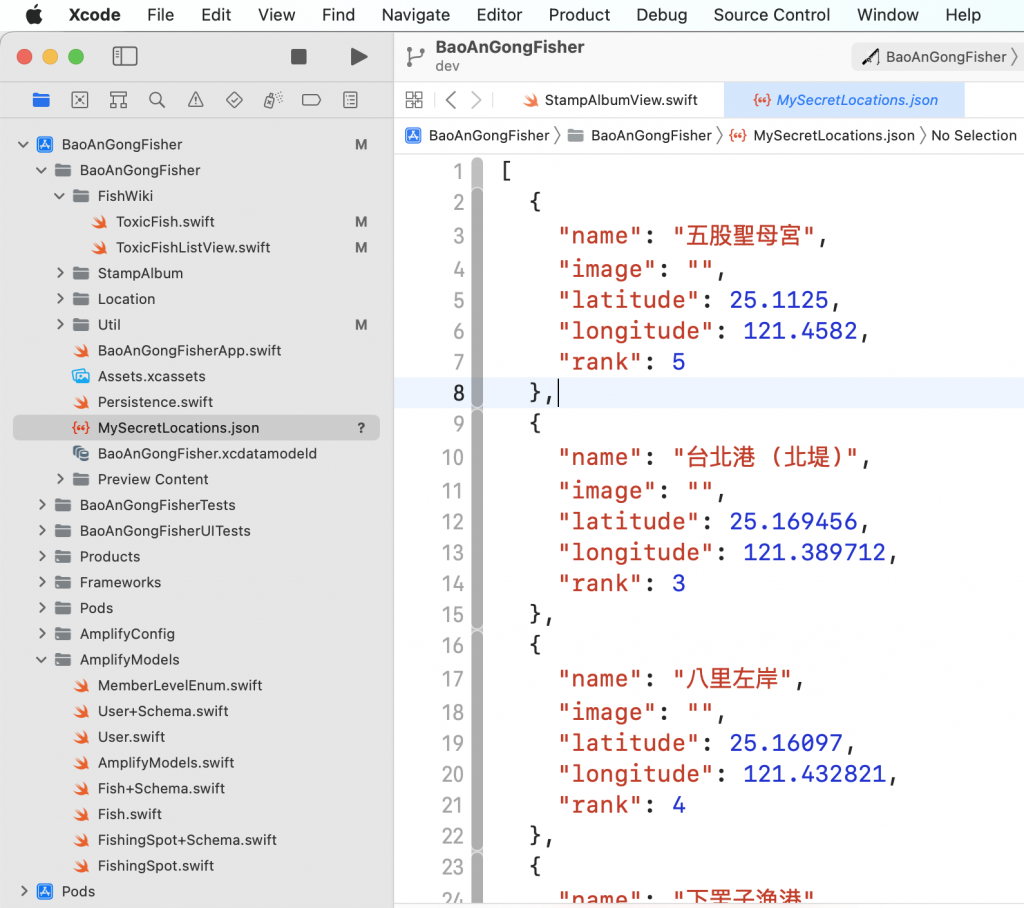Screen dimensions: 1024x908
Task: Open the Issue navigator warning icon
Action: click(x=195, y=100)
